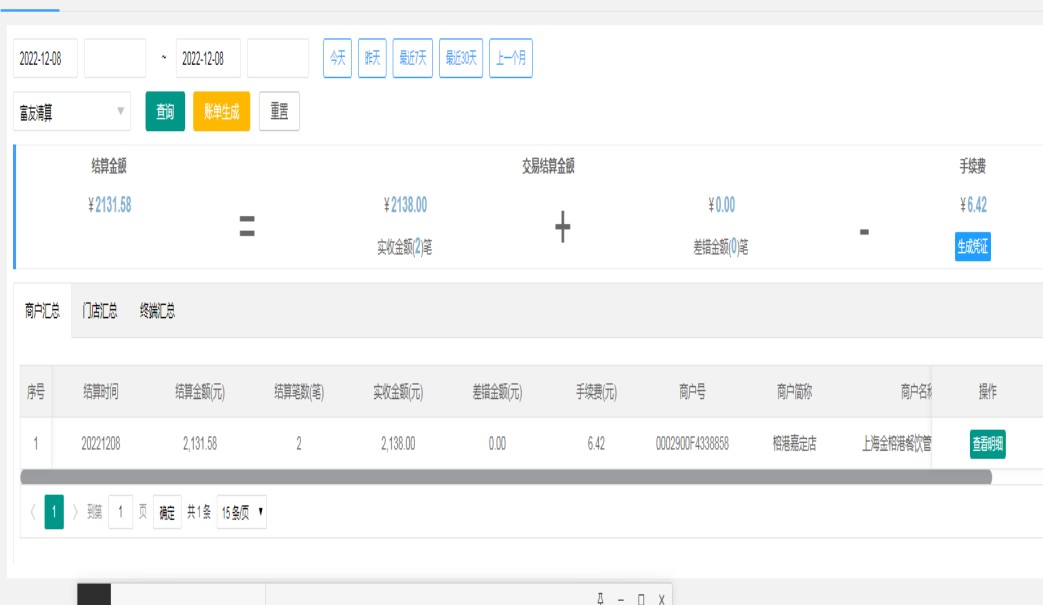
Task: Choose the 上一个月 date range
Action: (x=511, y=58)
